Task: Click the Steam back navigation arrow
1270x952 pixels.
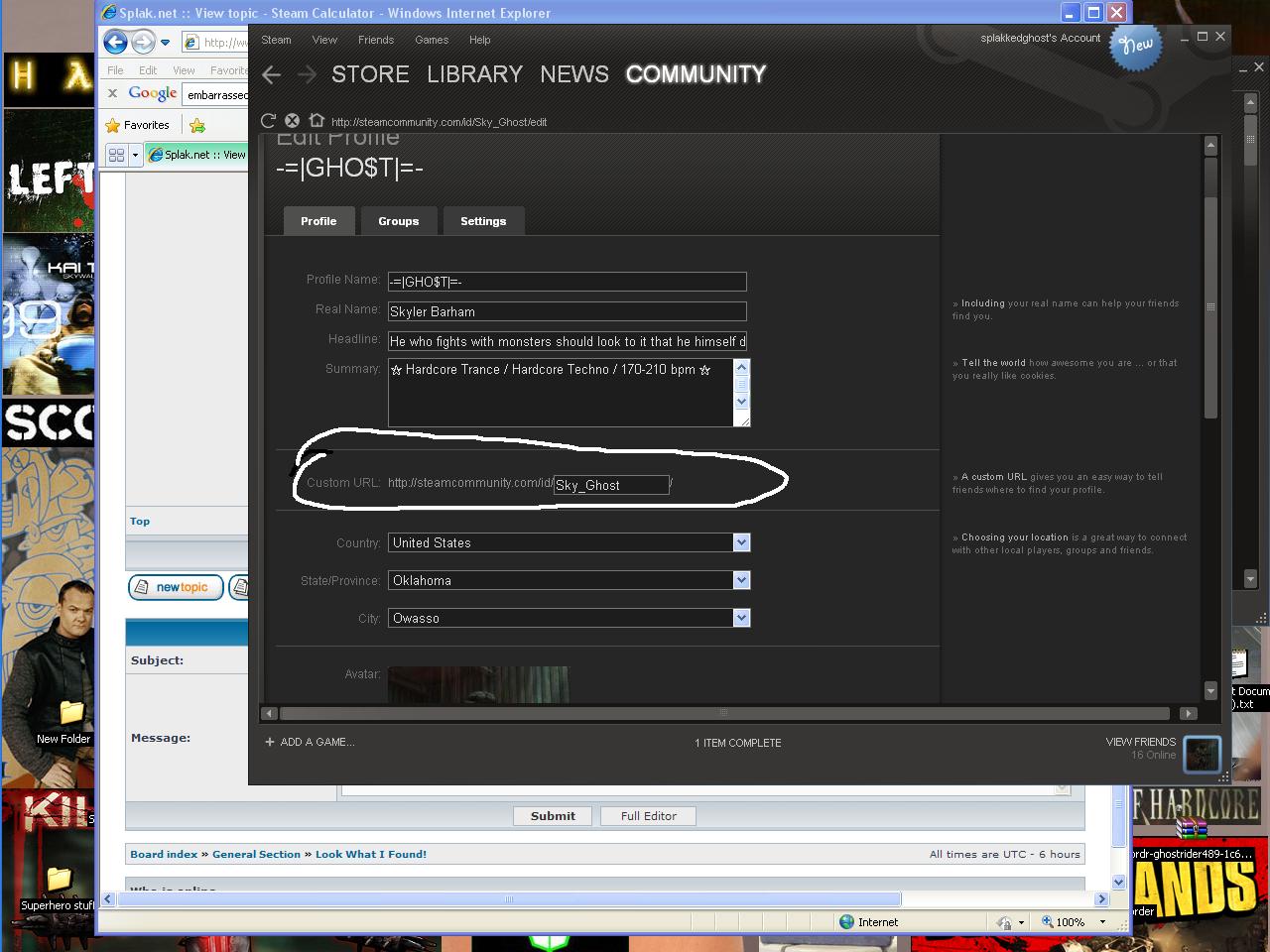Action: point(272,74)
